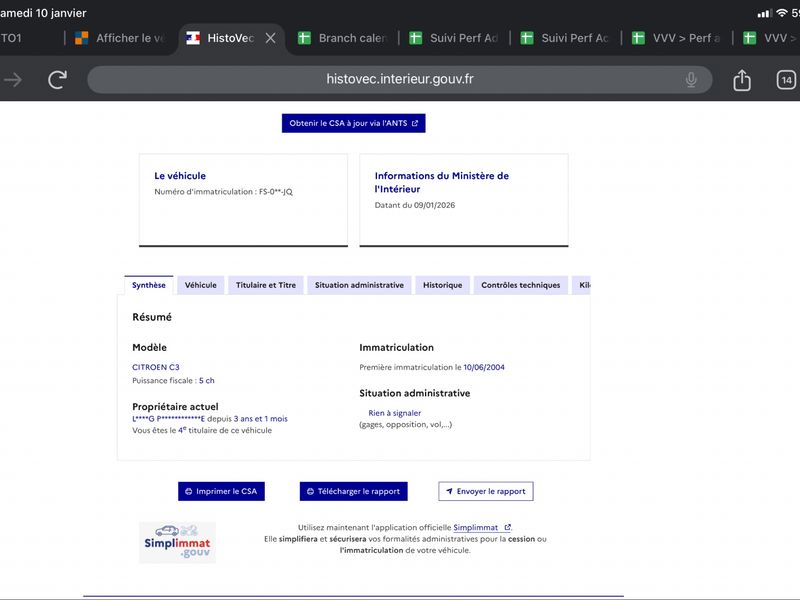Click the histovec.interieur.gouv.fr address bar
This screenshot has height=600, width=800.
point(399,80)
